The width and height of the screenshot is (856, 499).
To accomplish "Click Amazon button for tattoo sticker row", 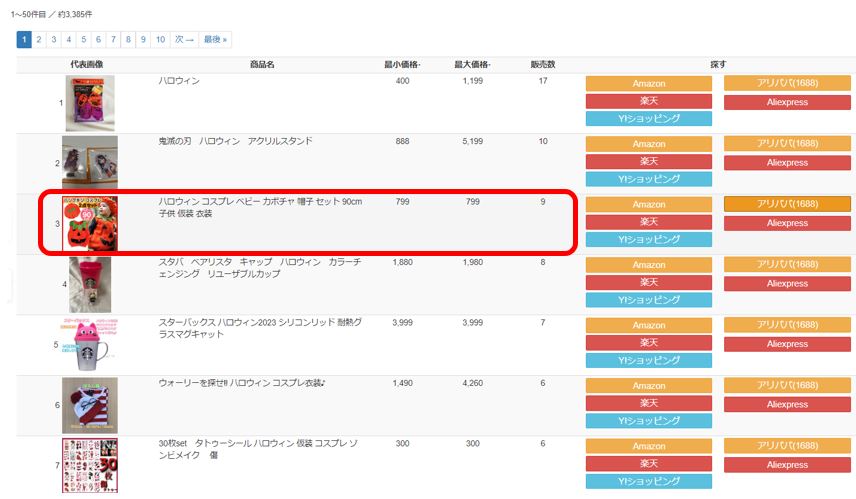I will [x=648, y=446].
